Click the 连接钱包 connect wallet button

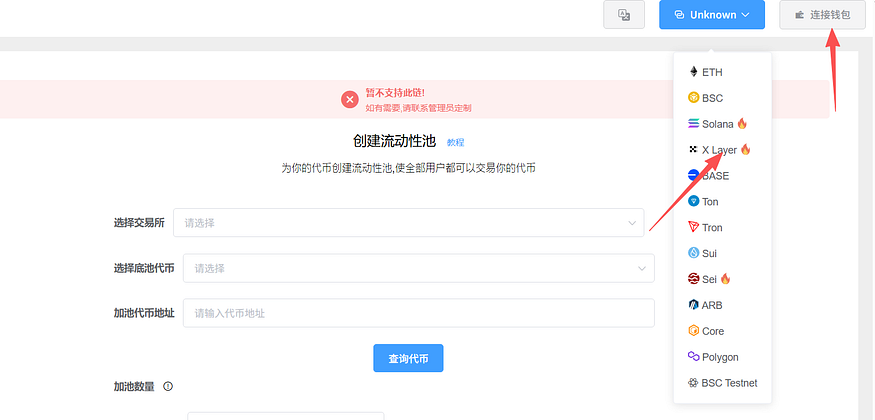(x=823, y=15)
